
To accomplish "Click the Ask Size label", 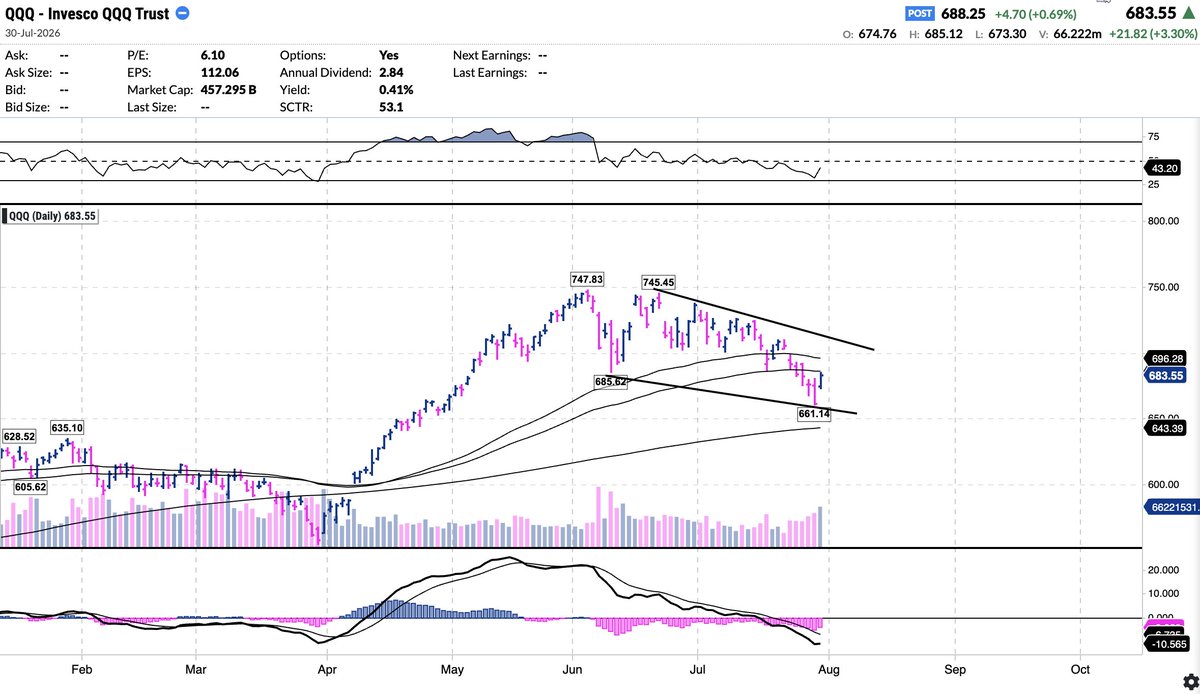I will click(x=31, y=72).
